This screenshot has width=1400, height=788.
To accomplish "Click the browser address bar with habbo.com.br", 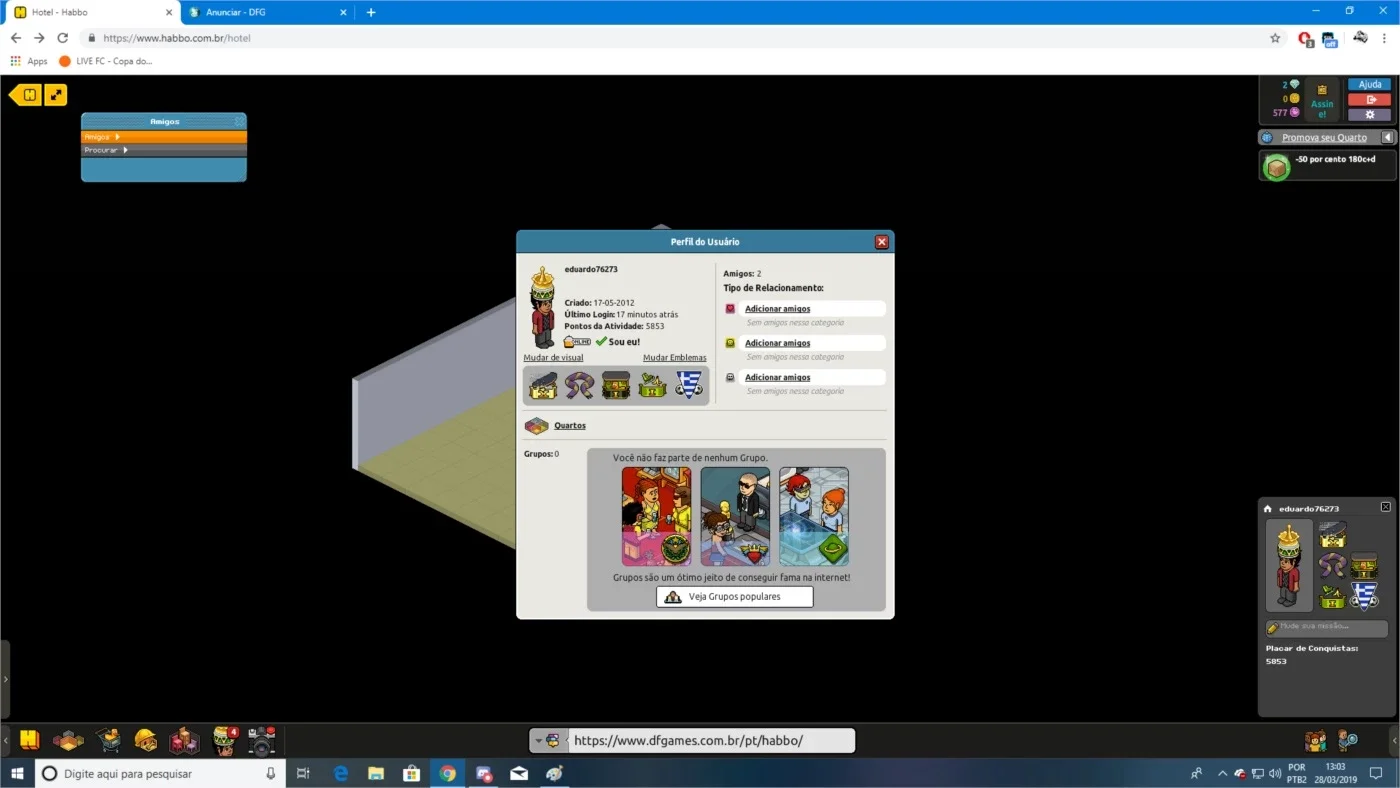I will (x=680, y=38).
